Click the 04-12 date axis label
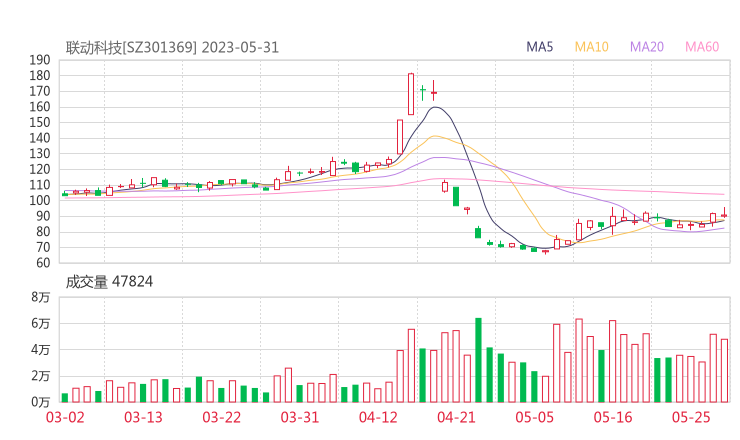Screen dimensions: 740x440 pyautogui.click(x=378, y=417)
